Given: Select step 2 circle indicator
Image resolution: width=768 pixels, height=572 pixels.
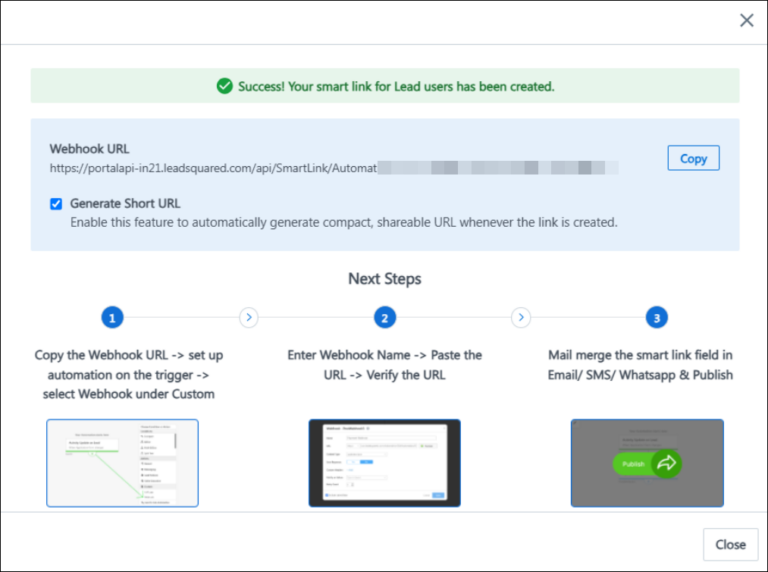Looking at the screenshot, I should pyautogui.click(x=384, y=318).
